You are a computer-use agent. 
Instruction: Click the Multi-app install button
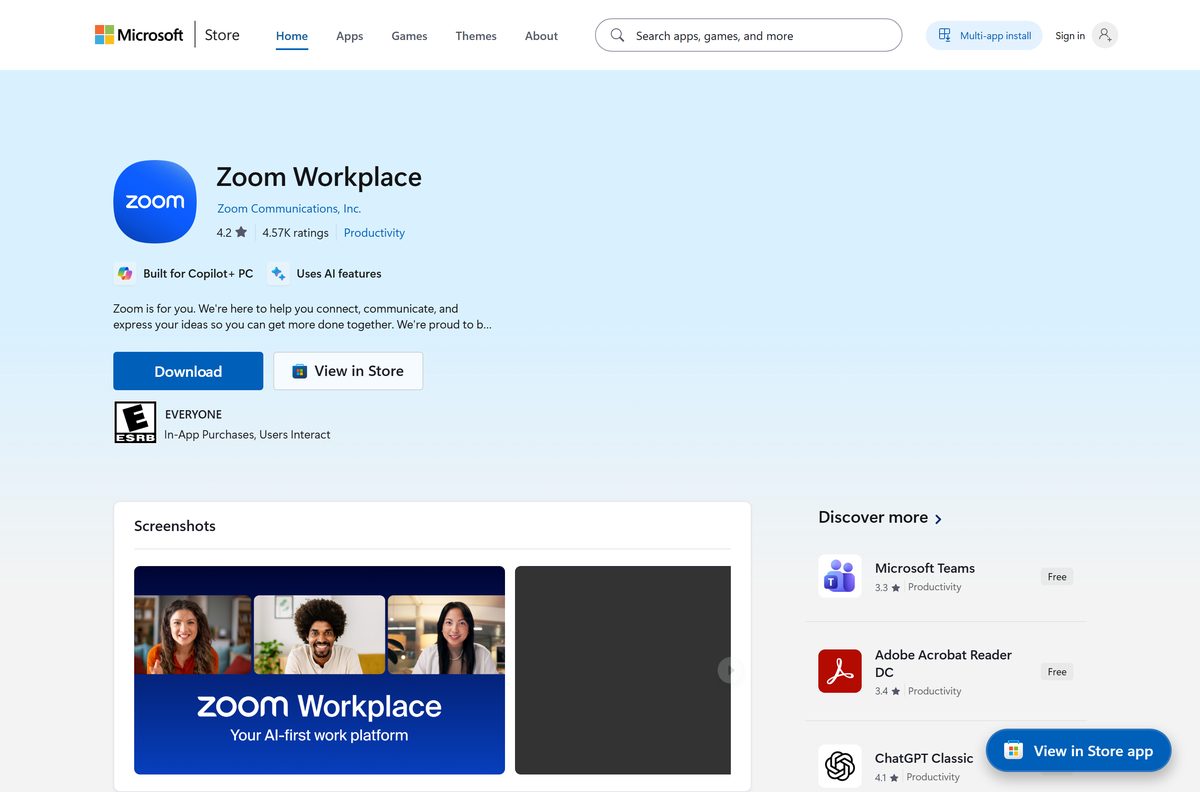tap(984, 35)
